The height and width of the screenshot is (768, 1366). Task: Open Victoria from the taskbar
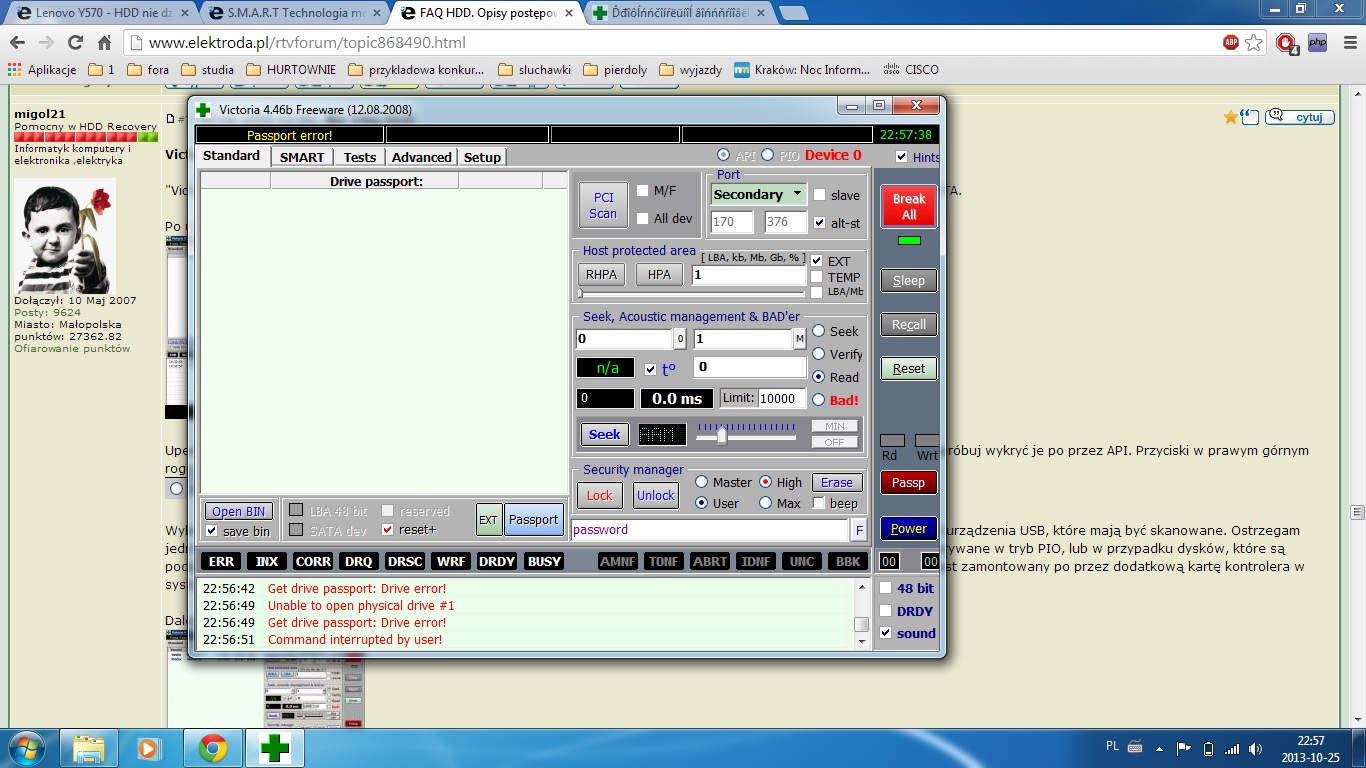(274, 748)
